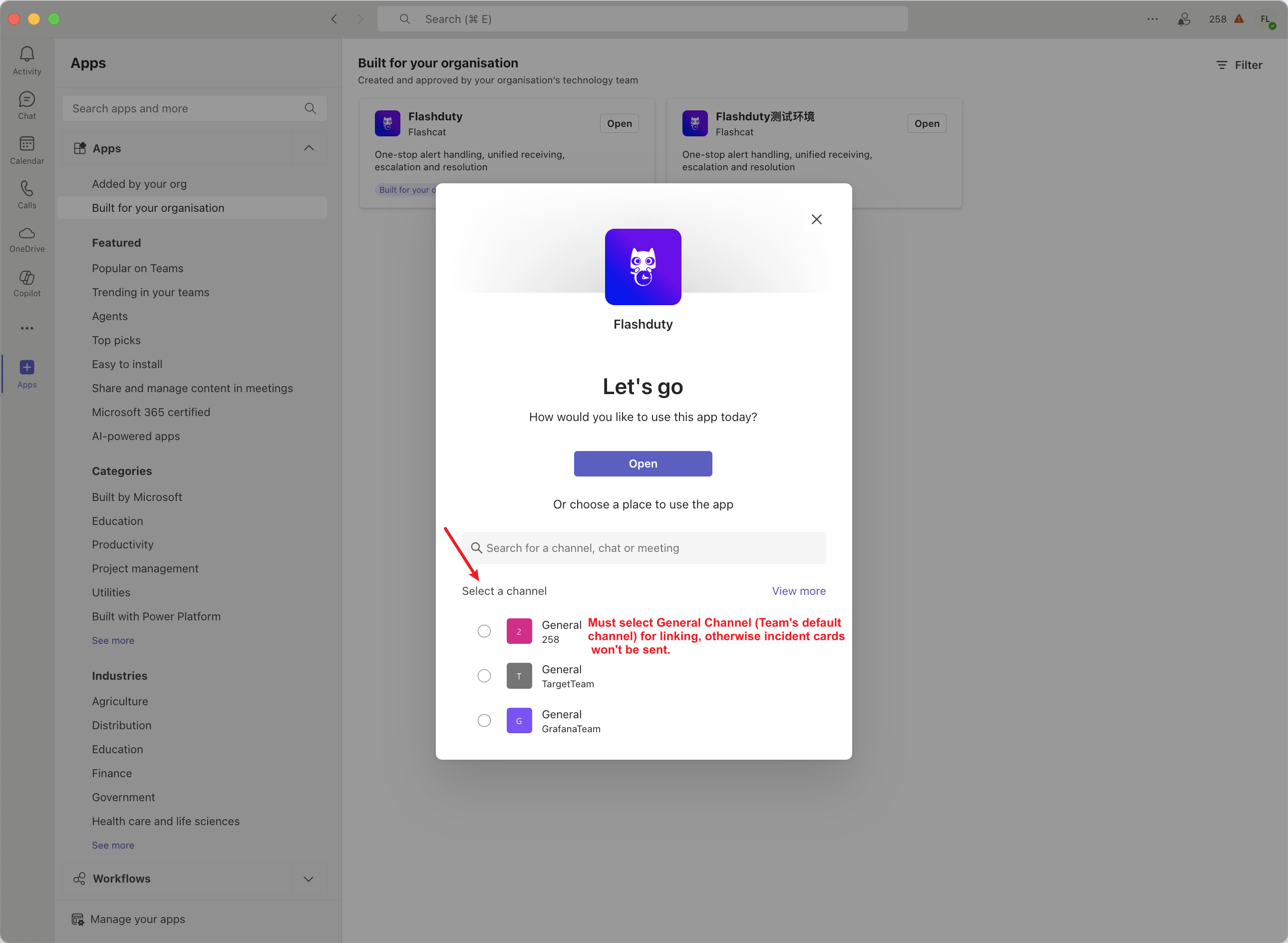Open Health care and life sciences
Viewport: 1288px width, 943px height.
(x=165, y=822)
